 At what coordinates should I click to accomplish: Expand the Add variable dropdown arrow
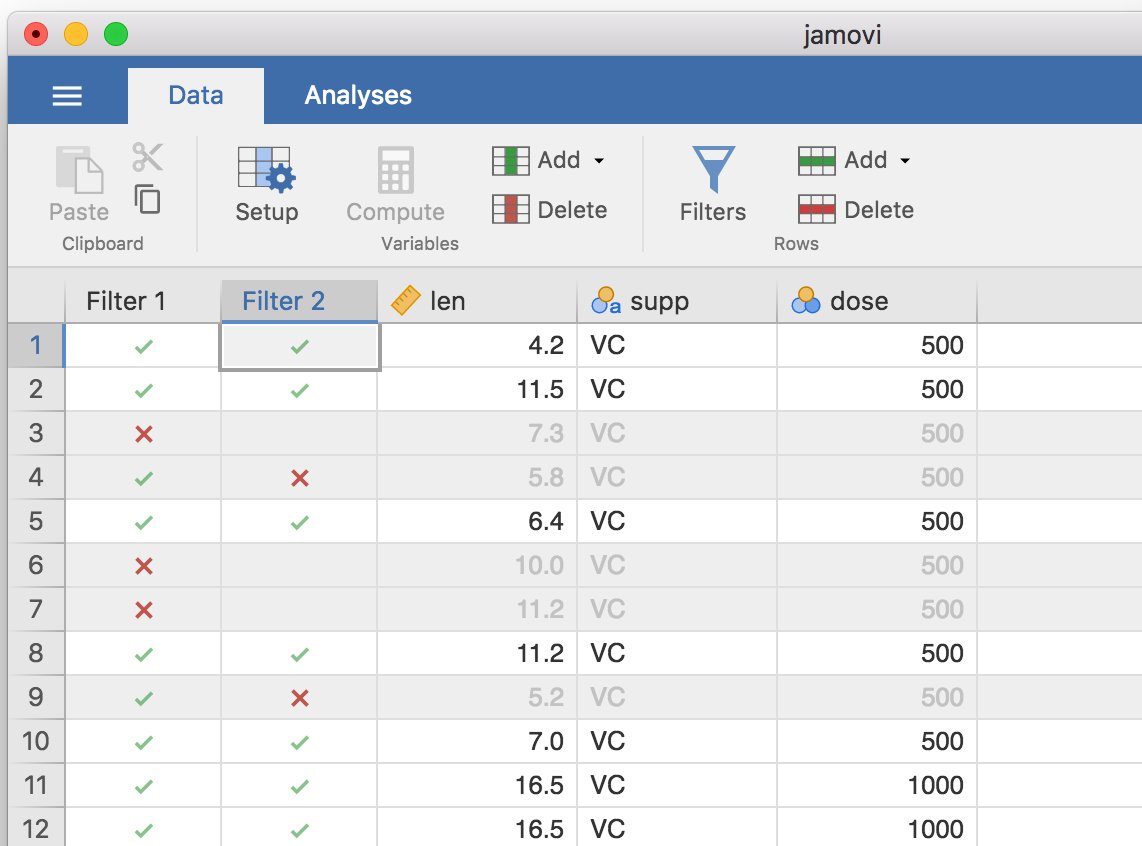(599, 161)
